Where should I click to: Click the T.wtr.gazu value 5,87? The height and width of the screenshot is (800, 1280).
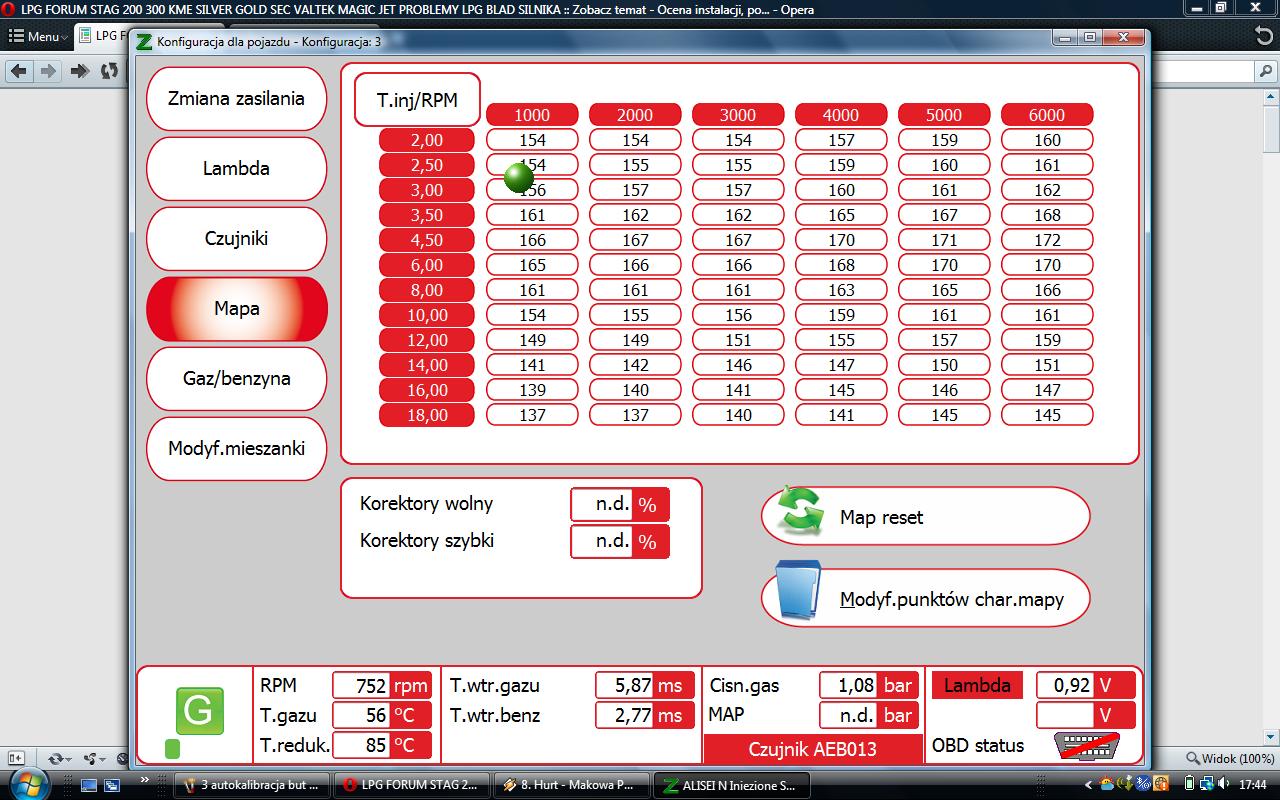pos(625,686)
